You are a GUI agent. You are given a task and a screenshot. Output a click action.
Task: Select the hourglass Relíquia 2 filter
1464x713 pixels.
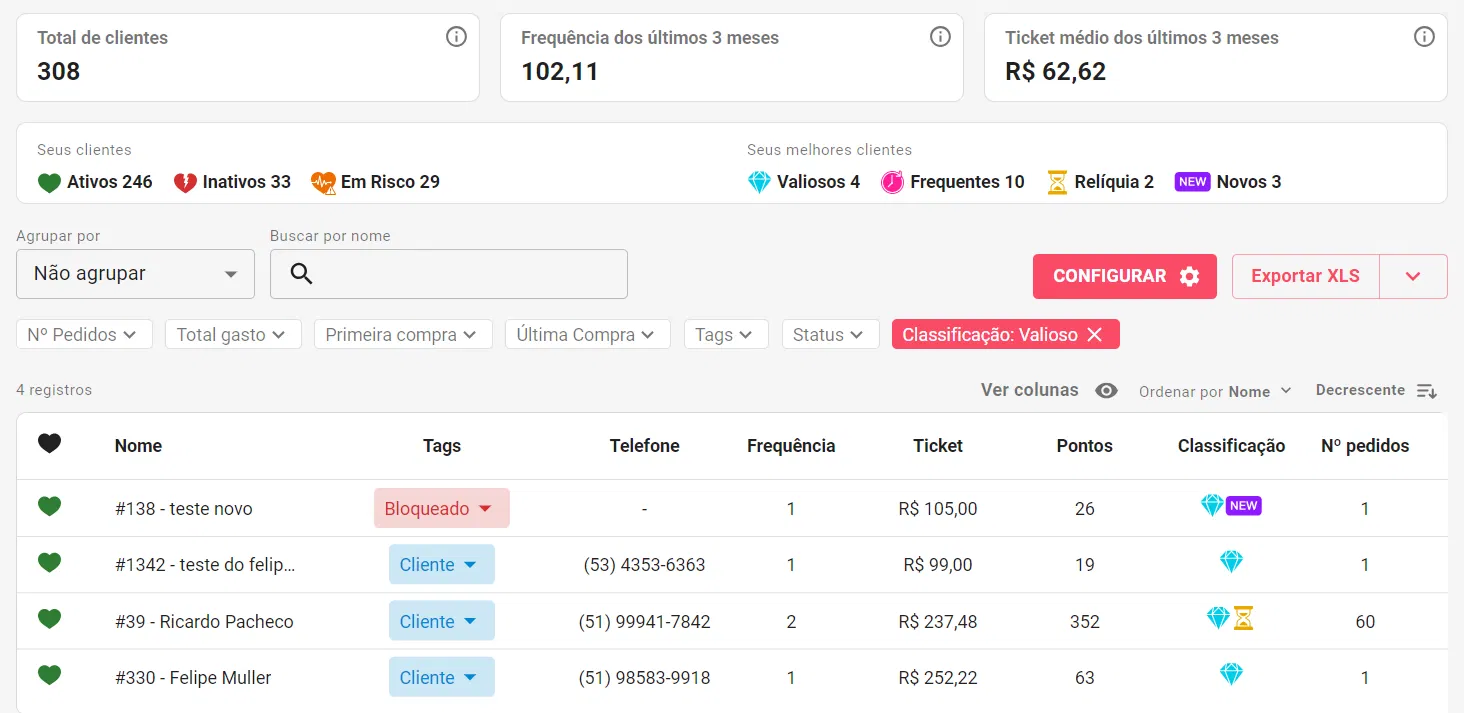1100,182
